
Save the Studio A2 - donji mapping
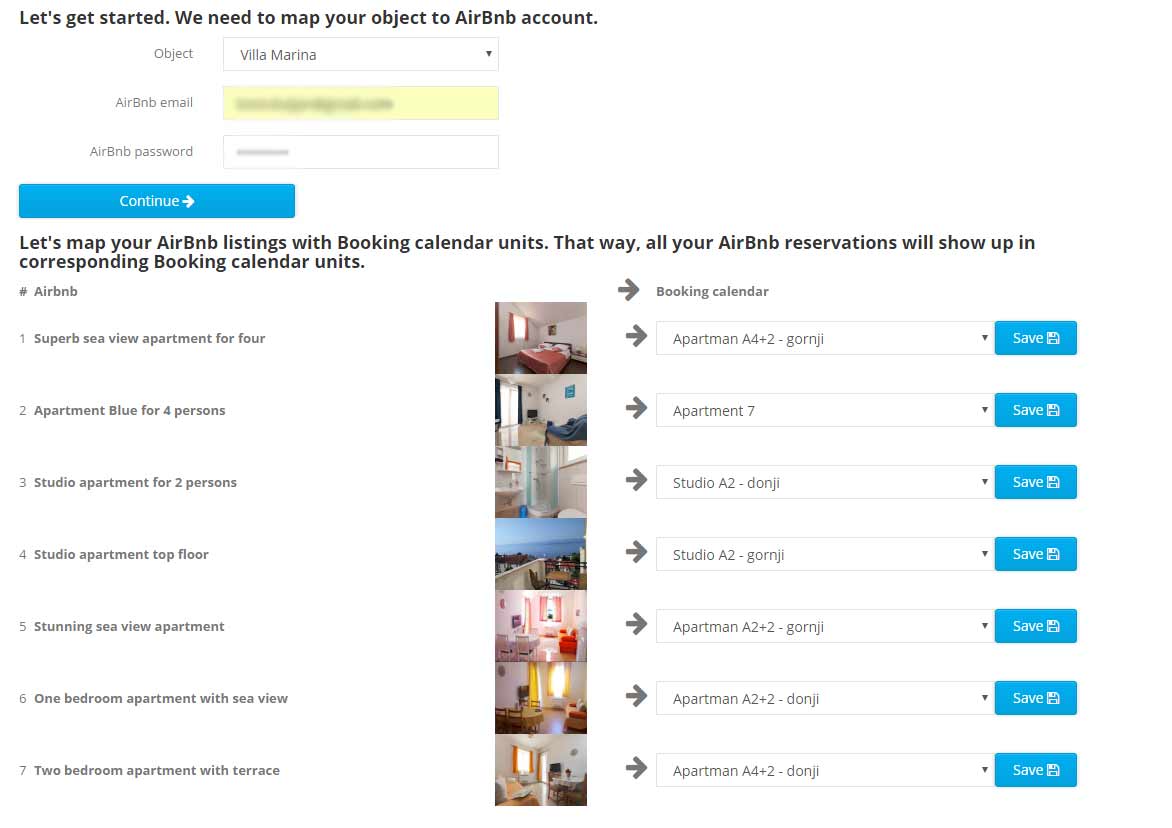(x=1035, y=482)
